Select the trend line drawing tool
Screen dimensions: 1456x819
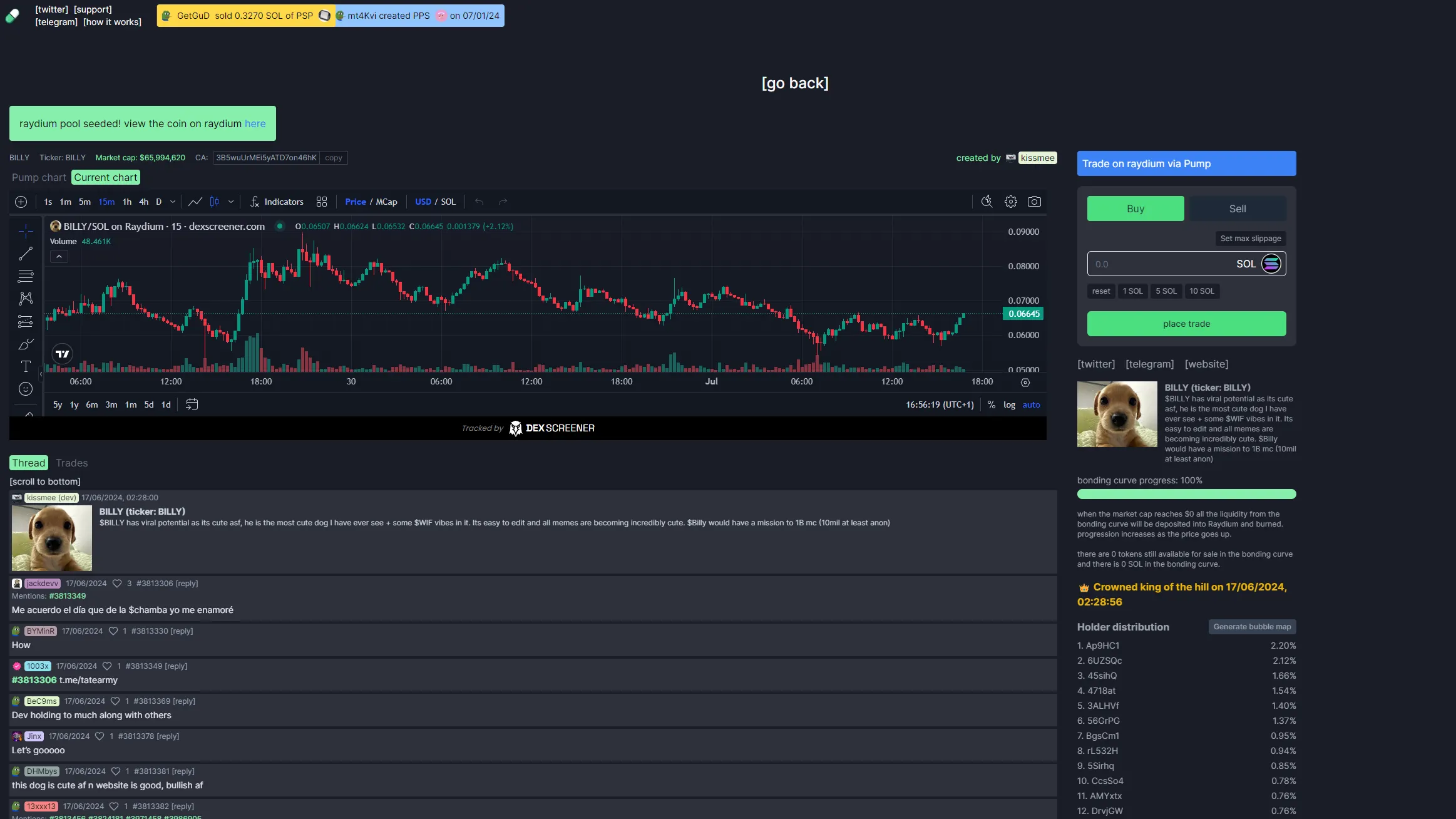26,254
